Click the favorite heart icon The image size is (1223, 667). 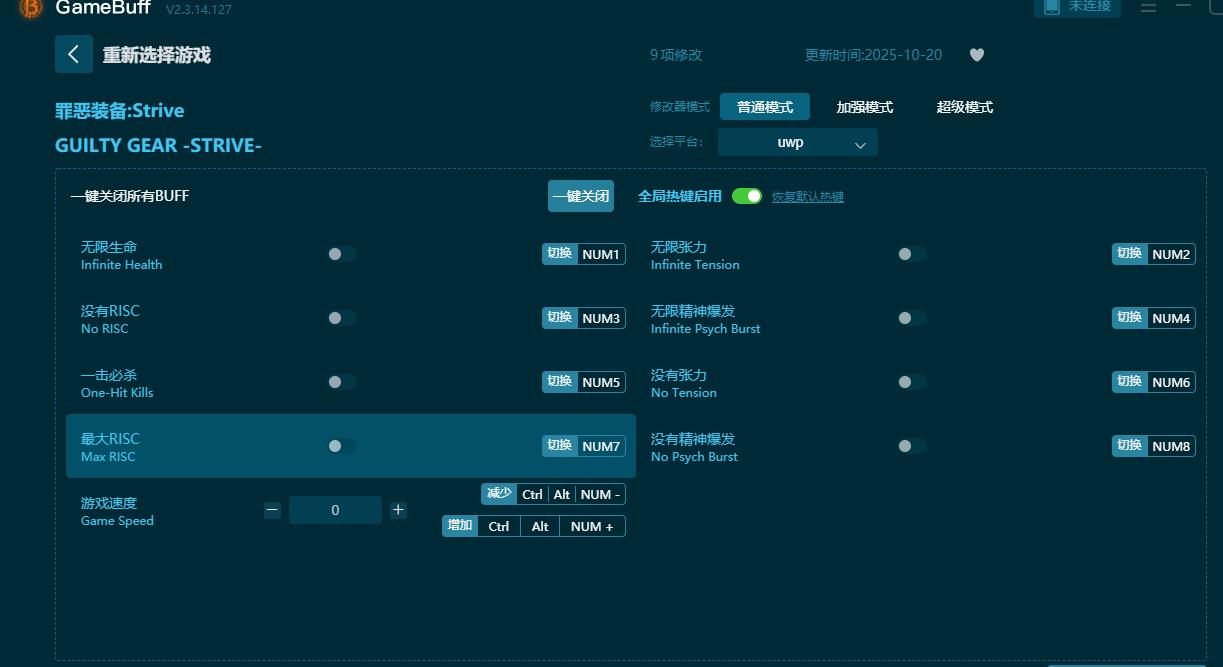point(977,55)
